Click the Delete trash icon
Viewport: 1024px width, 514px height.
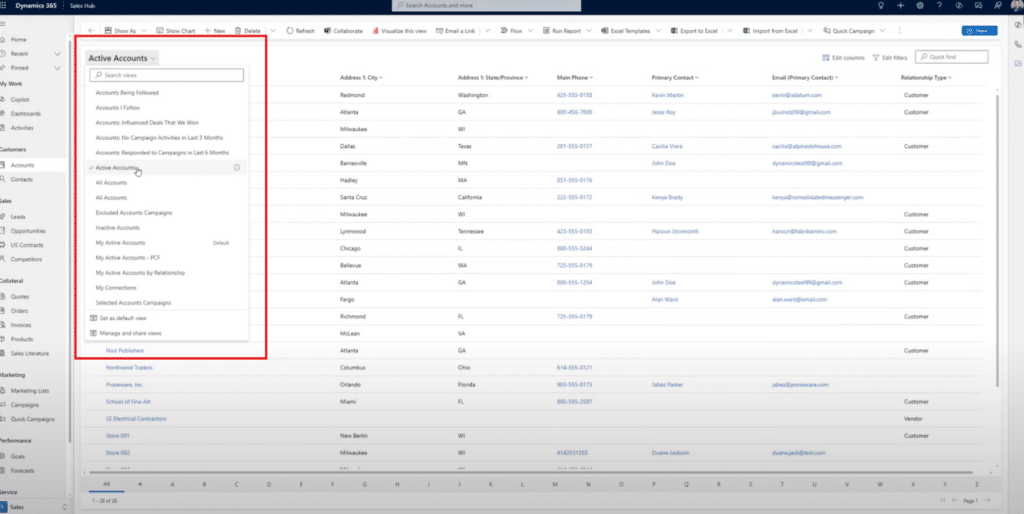(238, 31)
